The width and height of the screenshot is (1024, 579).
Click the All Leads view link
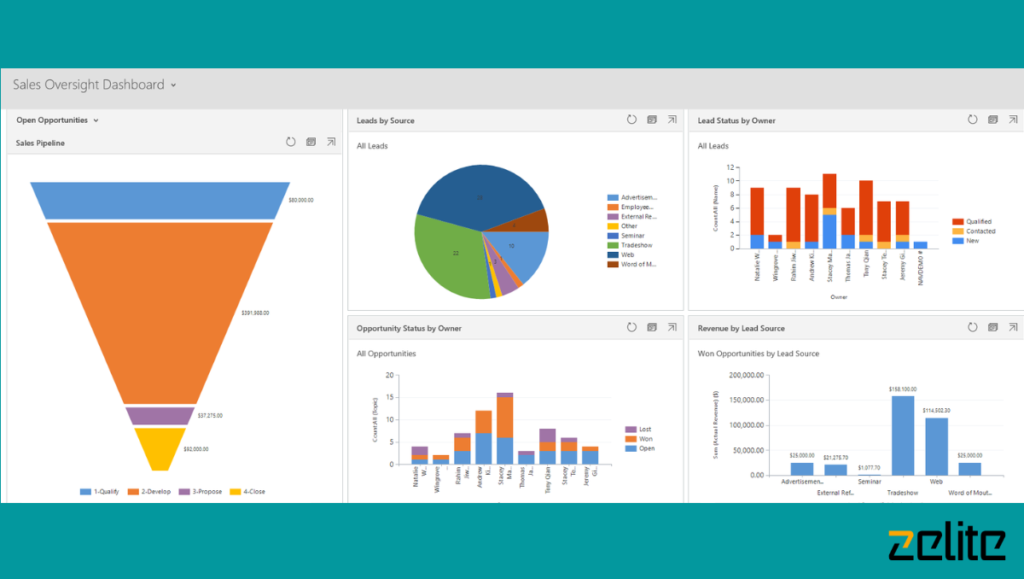coord(370,145)
